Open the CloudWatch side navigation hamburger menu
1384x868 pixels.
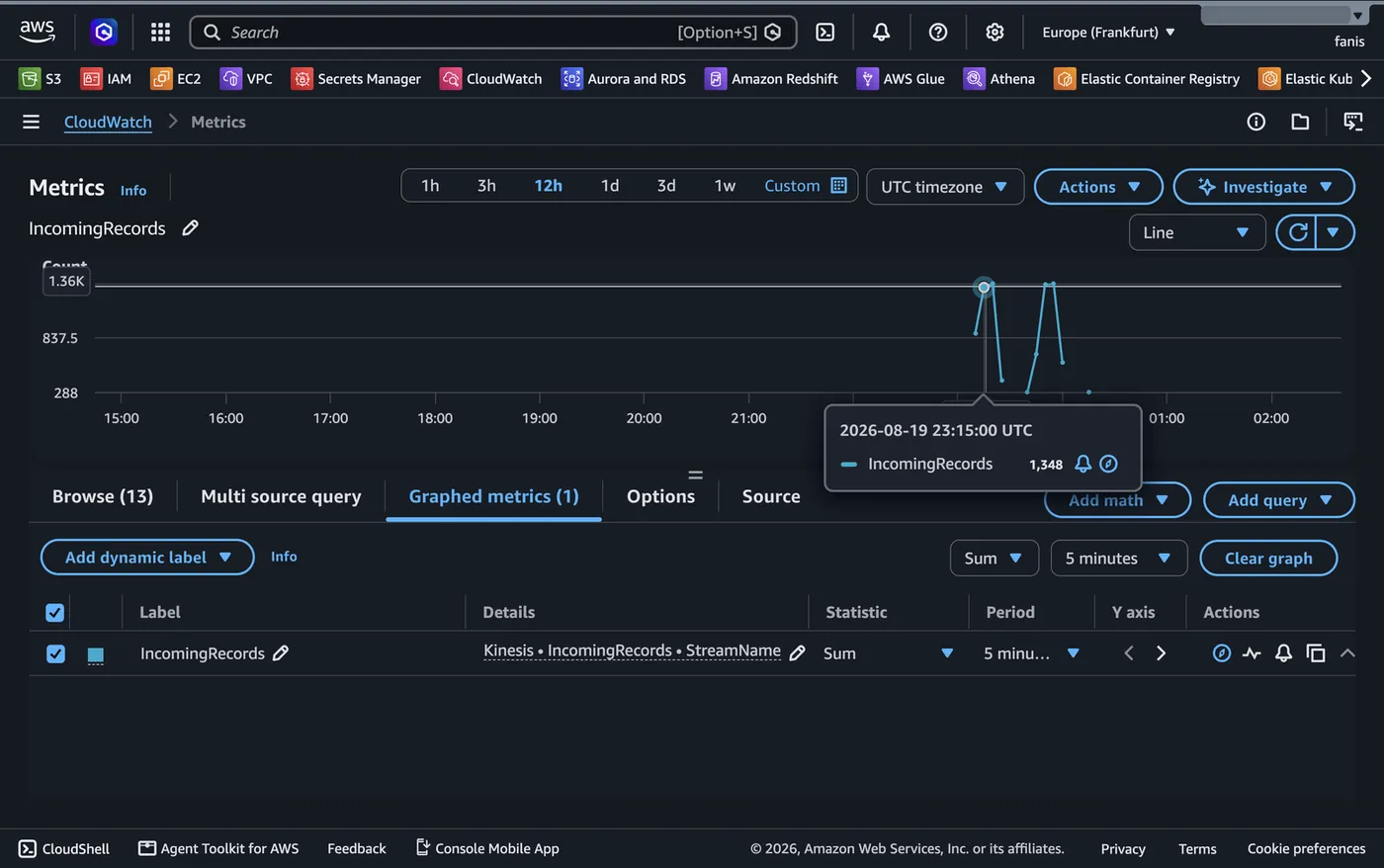point(32,122)
